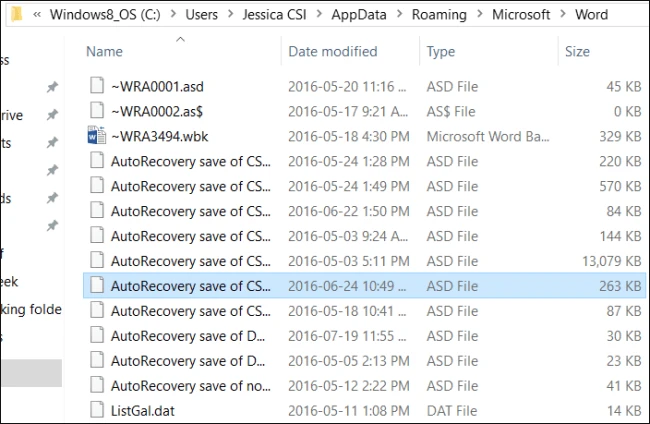
Task: Sort files by the Date modified column
Action: coord(333,51)
